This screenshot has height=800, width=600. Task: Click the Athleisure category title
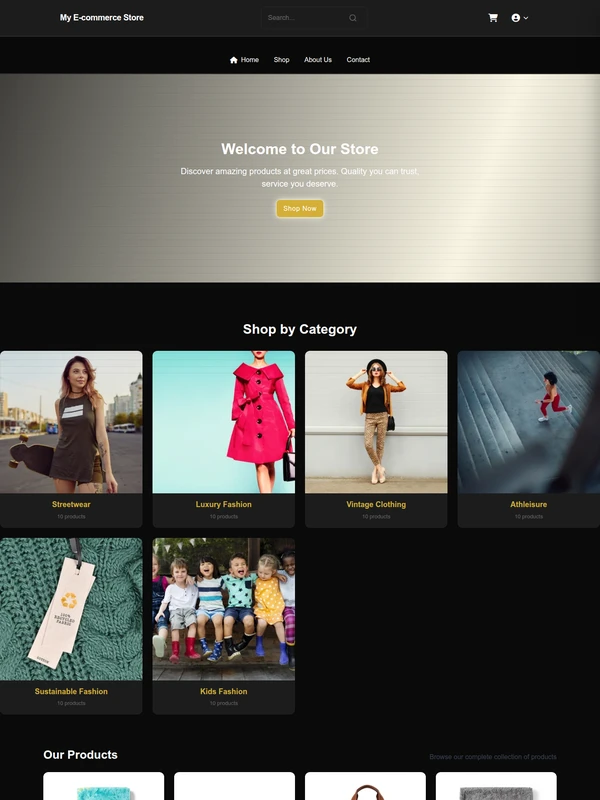[529, 505]
